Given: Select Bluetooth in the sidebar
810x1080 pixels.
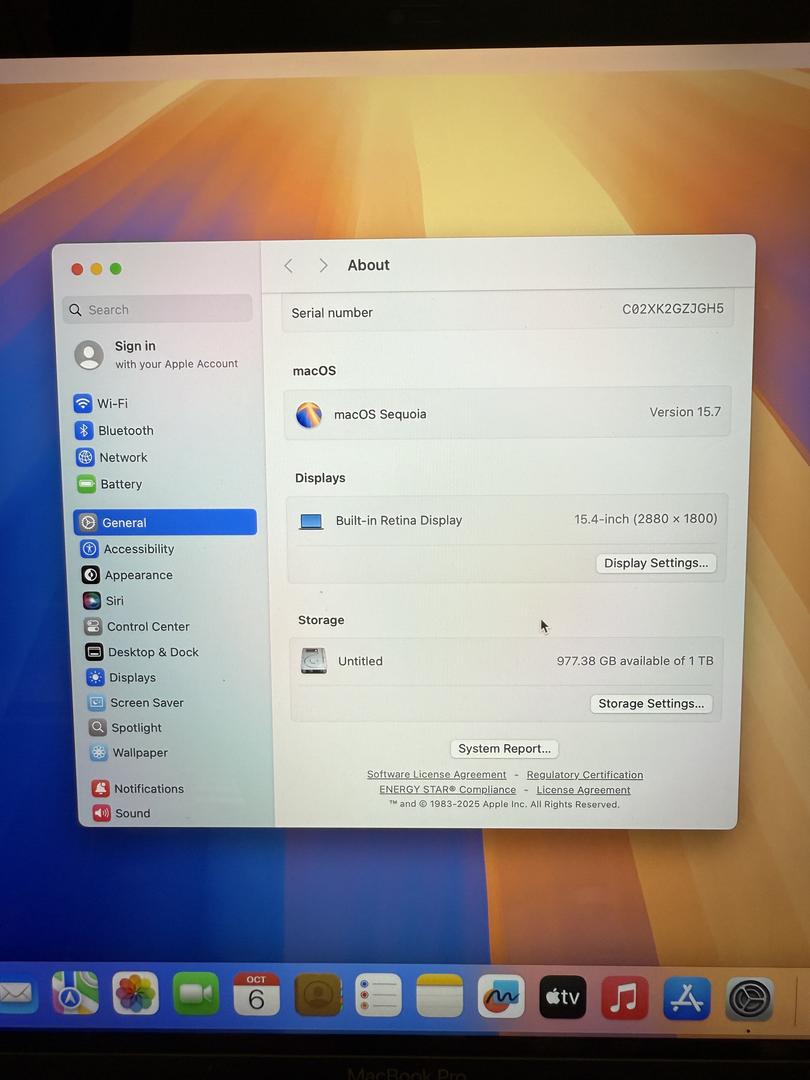Looking at the screenshot, I should coord(124,431).
